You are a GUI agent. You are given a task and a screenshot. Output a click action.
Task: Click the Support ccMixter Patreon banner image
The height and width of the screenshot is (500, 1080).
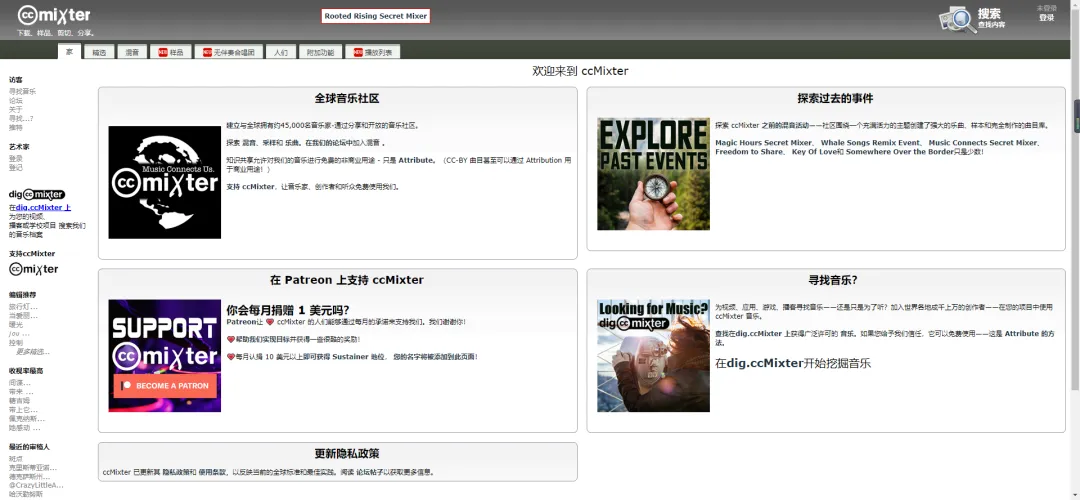[164, 356]
